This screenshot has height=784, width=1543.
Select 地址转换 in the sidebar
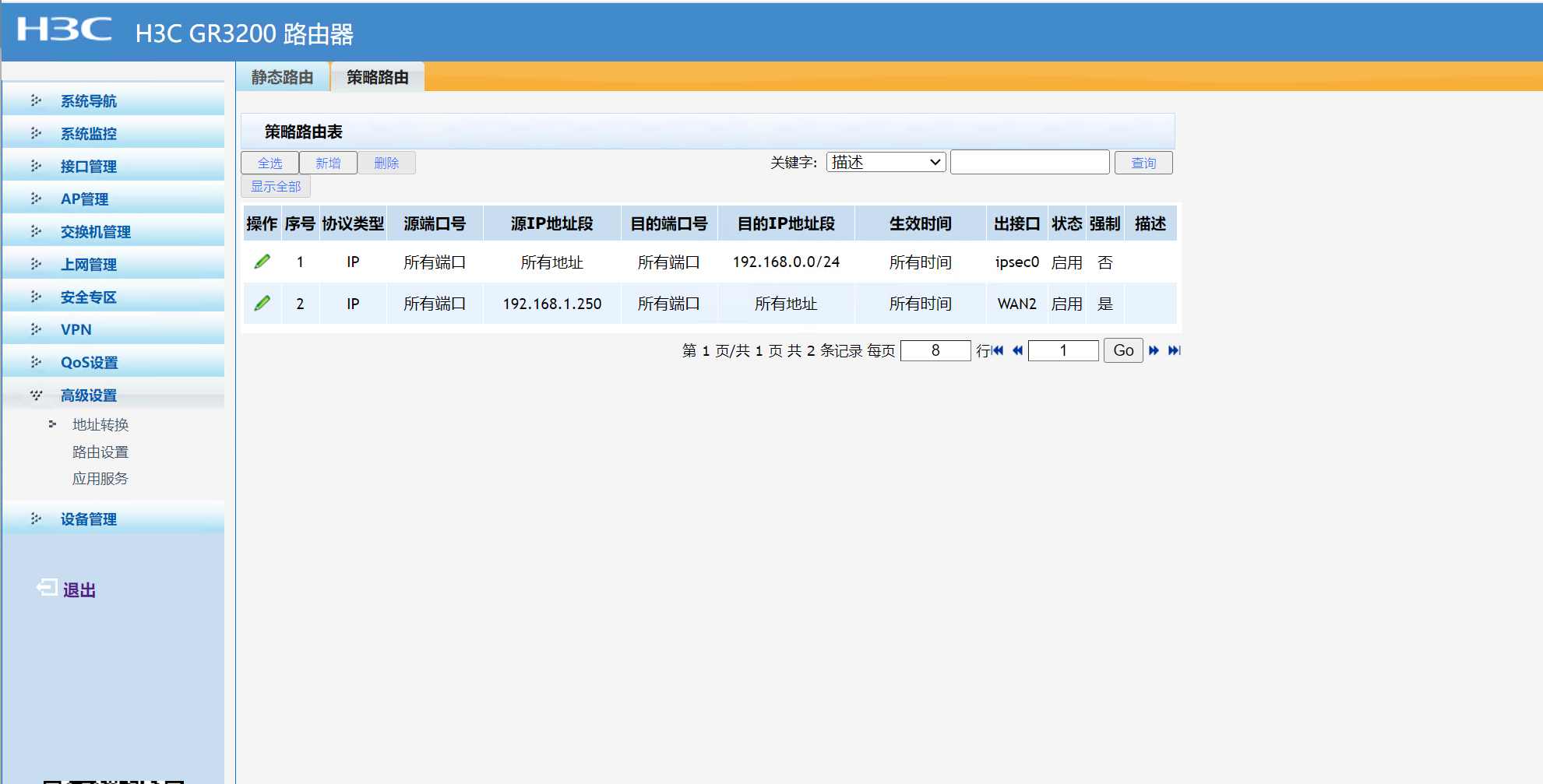click(100, 424)
